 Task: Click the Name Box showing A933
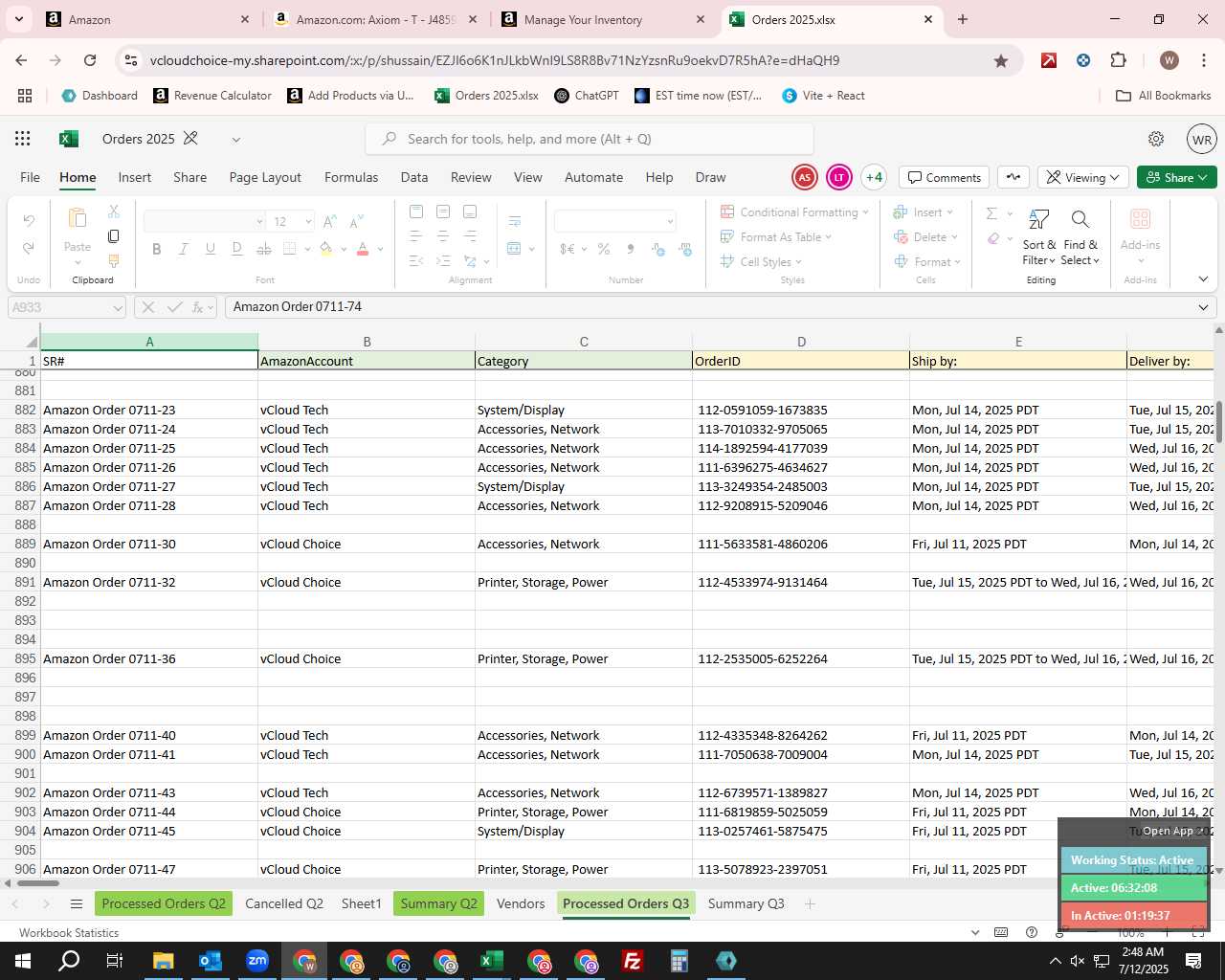(x=67, y=307)
